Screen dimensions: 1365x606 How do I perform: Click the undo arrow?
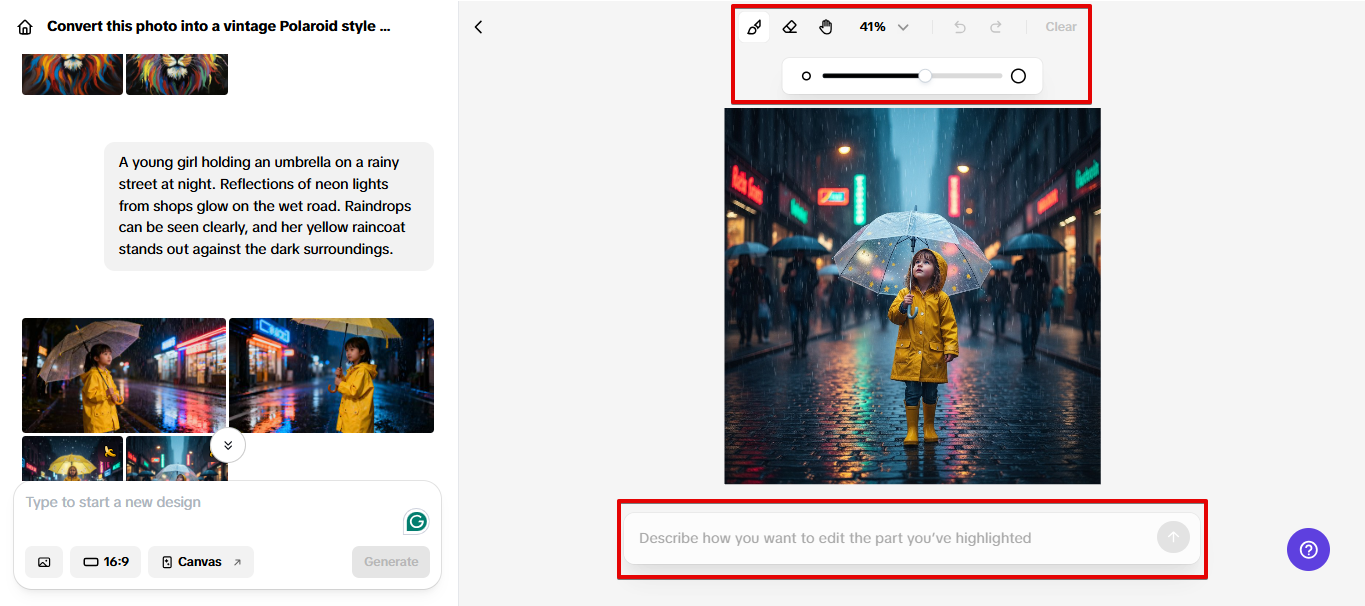click(x=960, y=27)
